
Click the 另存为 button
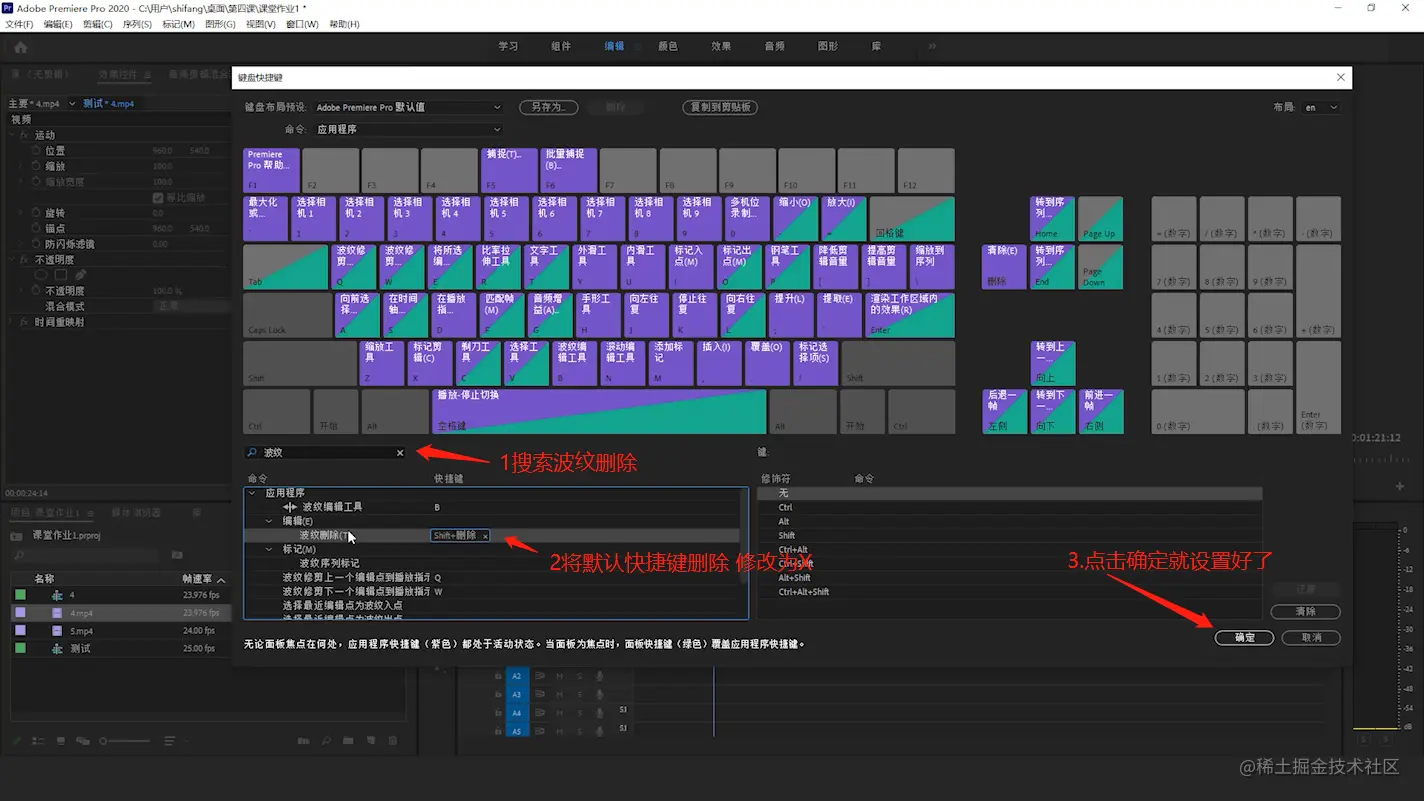548,107
